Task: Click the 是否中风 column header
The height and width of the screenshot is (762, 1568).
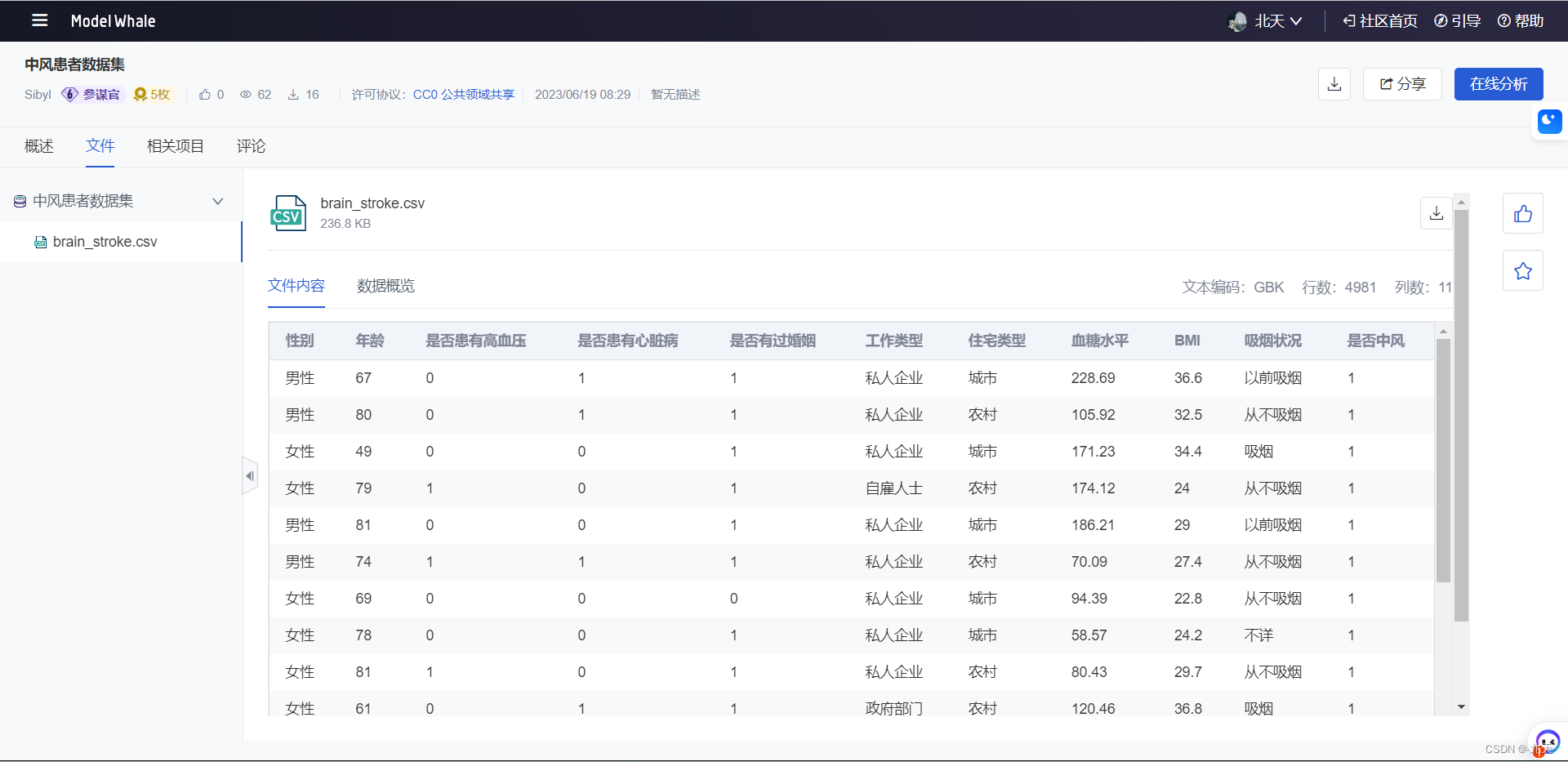Action: (1376, 341)
